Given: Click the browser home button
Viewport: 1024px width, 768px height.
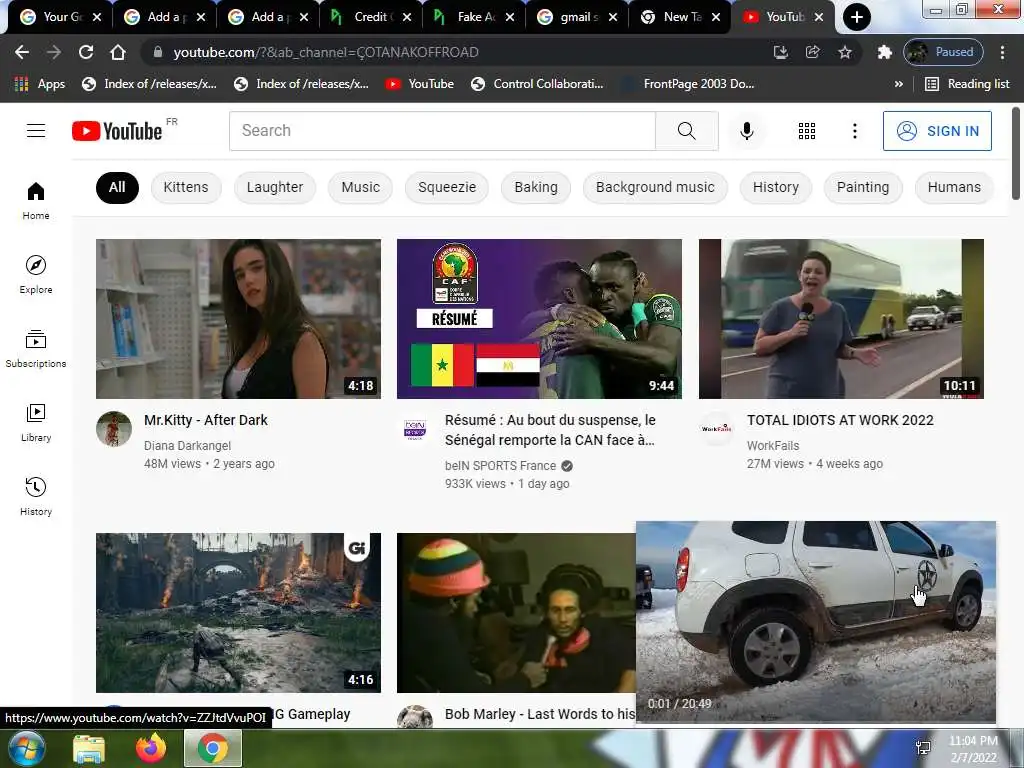Looking at the screenshot, I should pyautogui.click(x=118, y=52).
